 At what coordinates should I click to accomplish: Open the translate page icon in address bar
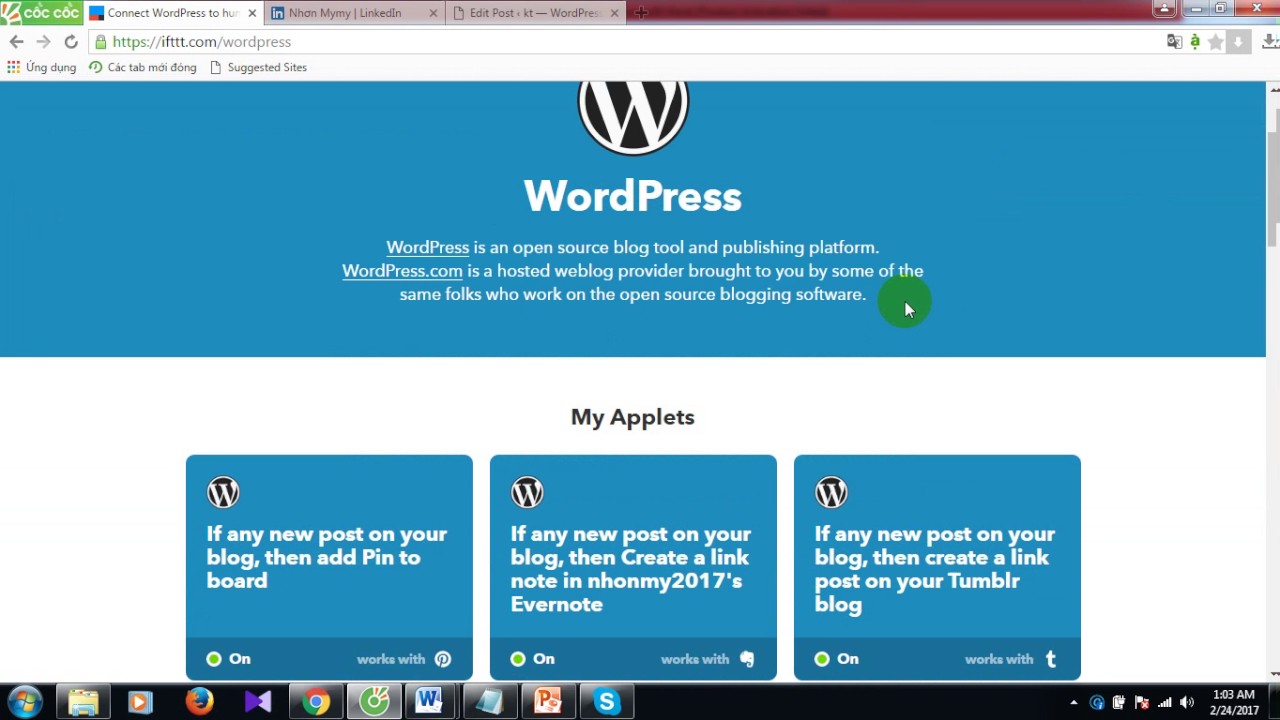[x=1174, y=42]
